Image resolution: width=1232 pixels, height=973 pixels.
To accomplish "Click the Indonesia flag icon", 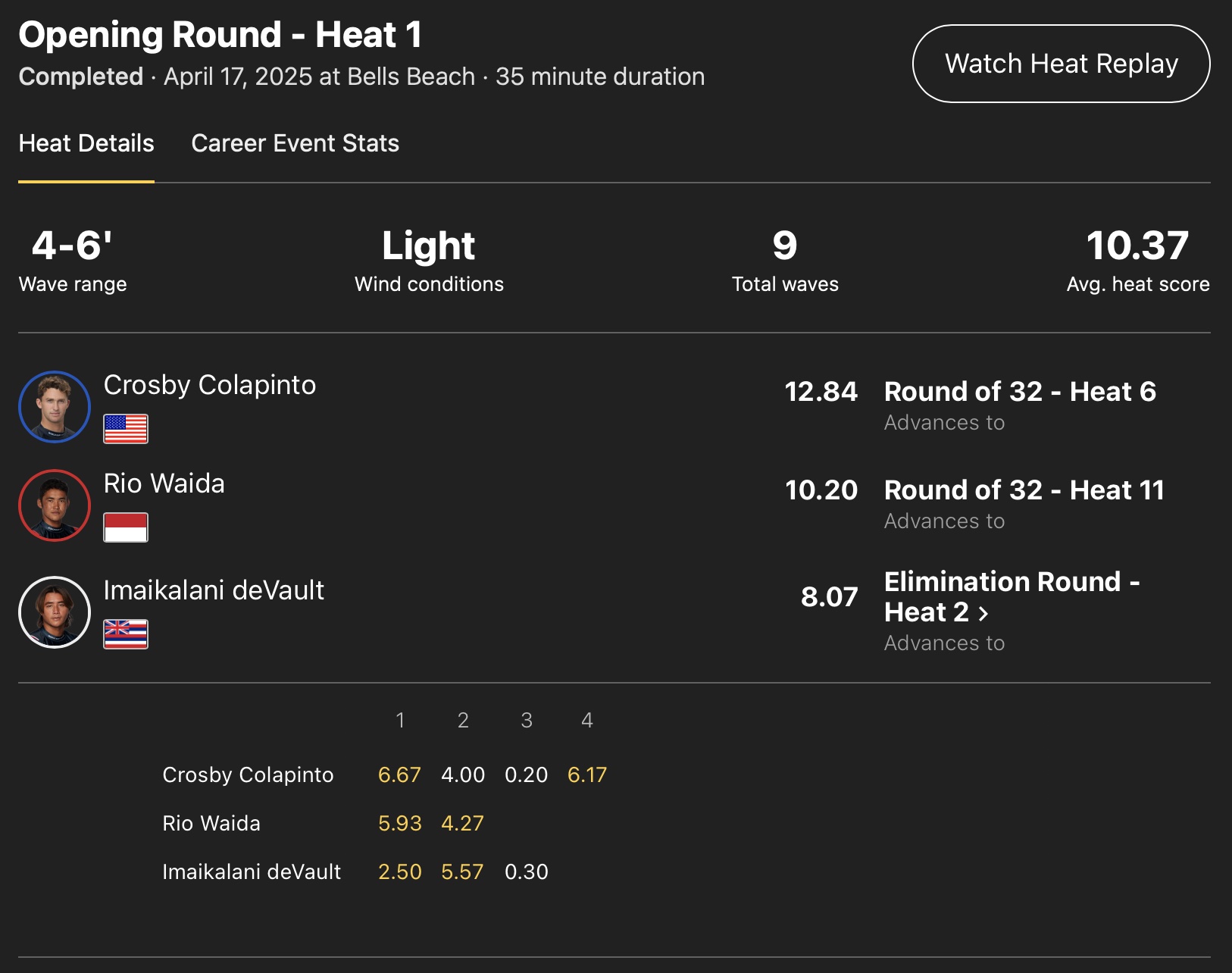I will (x=126, y=527).
